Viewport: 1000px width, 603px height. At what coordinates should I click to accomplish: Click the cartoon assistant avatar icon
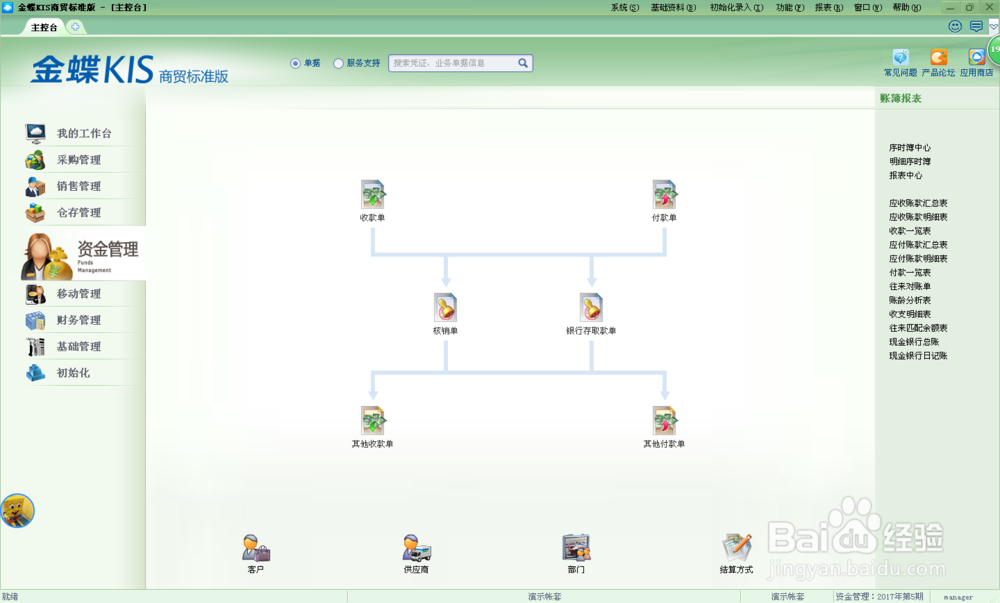17,511
